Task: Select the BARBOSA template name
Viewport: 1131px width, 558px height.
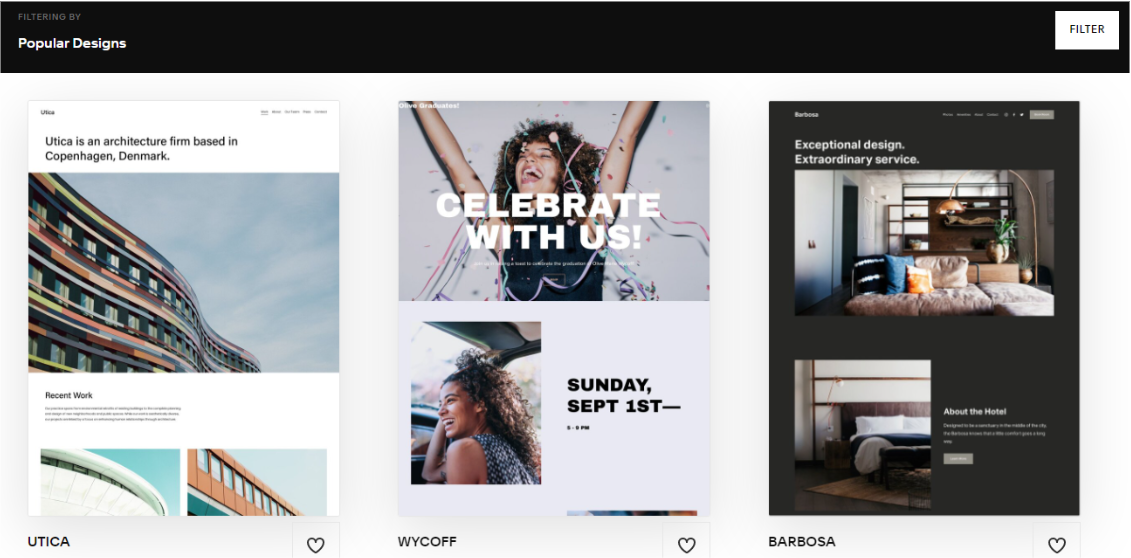Action: tap(802, 541)
